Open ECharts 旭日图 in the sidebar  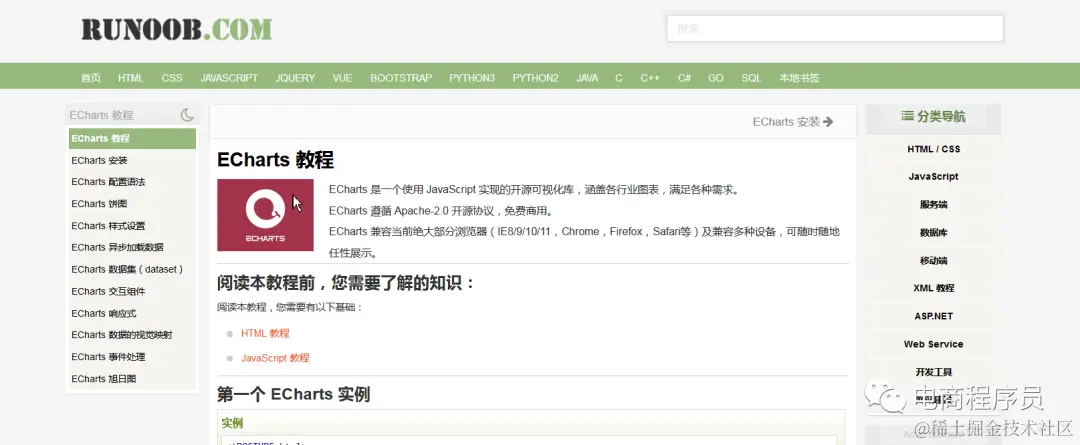(104, 379)
